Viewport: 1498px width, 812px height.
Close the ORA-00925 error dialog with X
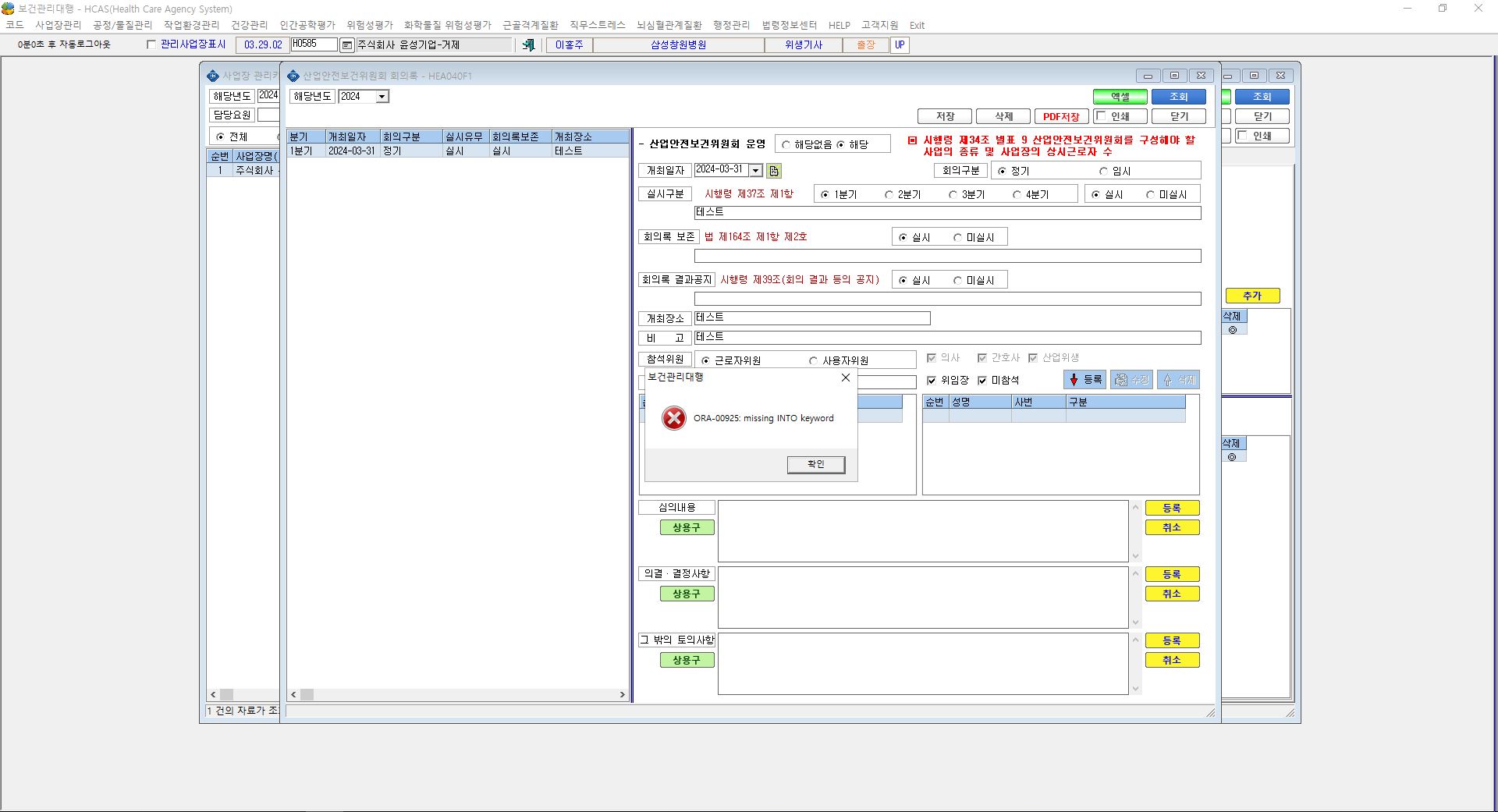[846, 378]
